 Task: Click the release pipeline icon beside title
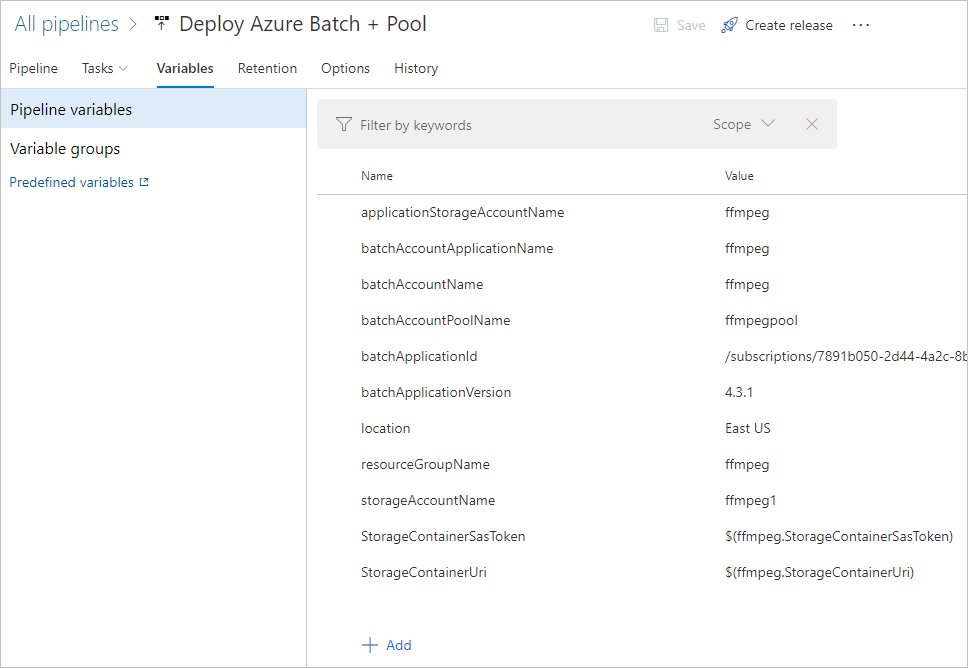click(x=162, y=23)
